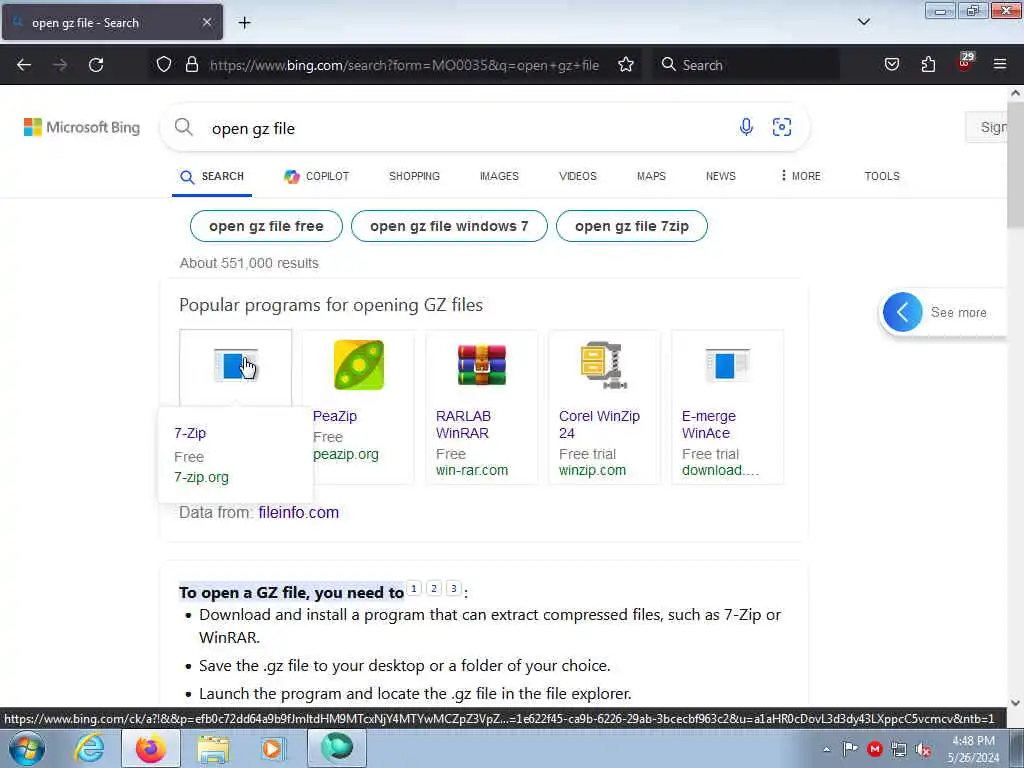Expand the More menu

801,176
